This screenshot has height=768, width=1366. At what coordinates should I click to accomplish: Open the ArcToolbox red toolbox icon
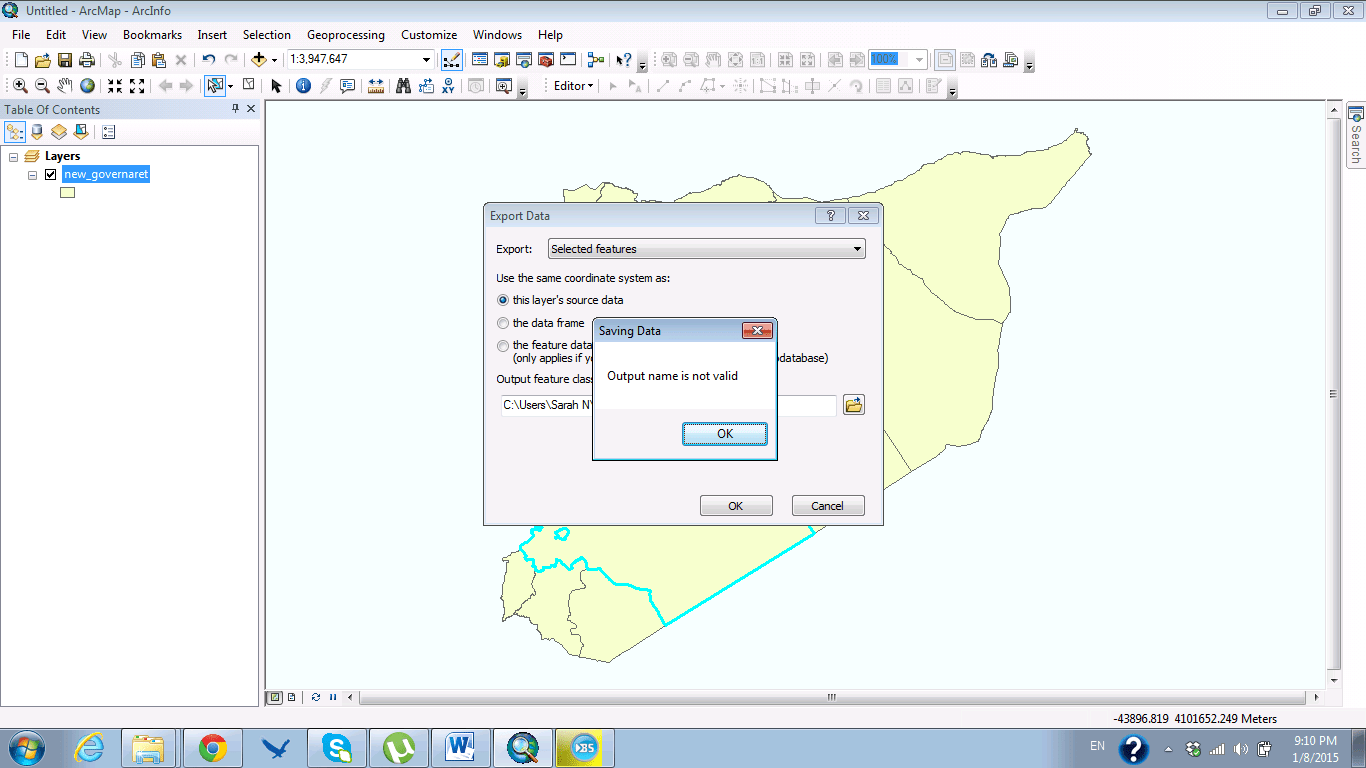click(x=546, y=60)
